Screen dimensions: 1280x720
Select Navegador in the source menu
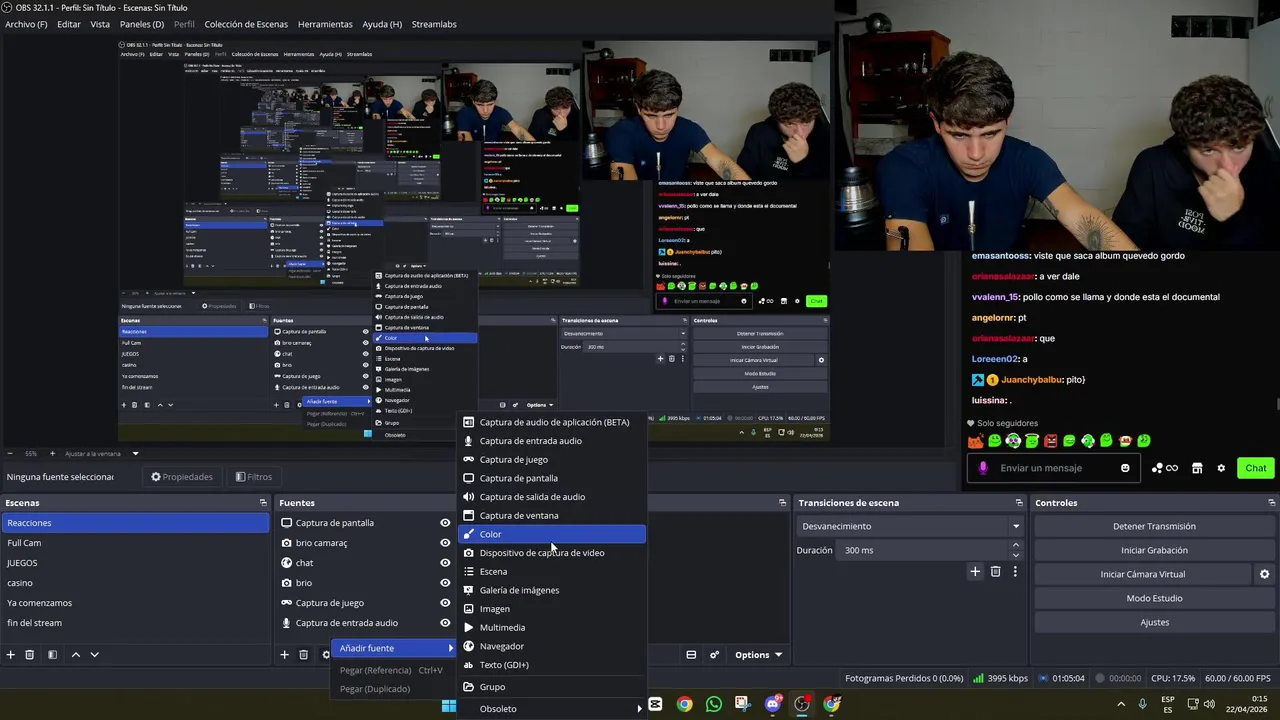pos(552,646)
